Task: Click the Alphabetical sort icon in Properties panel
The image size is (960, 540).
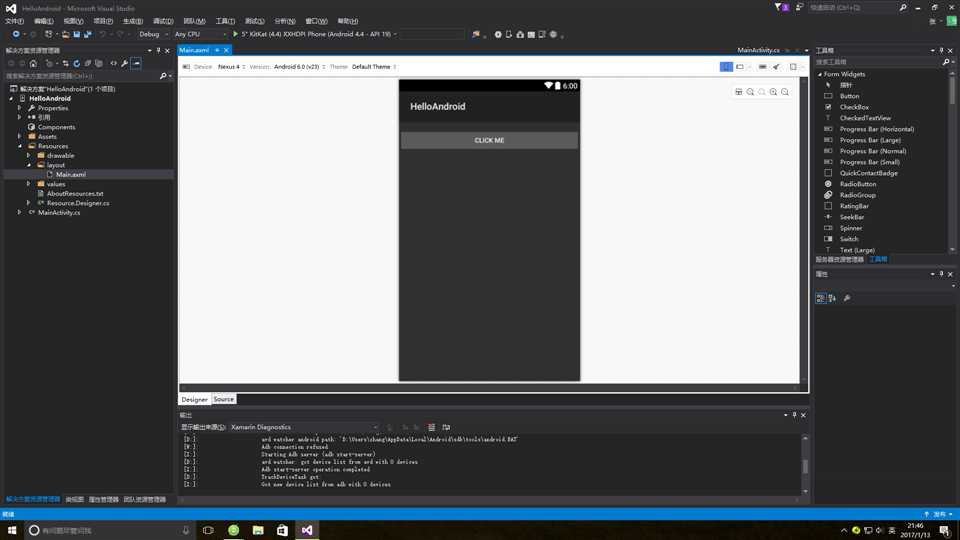Action: (x=832, y=298)
